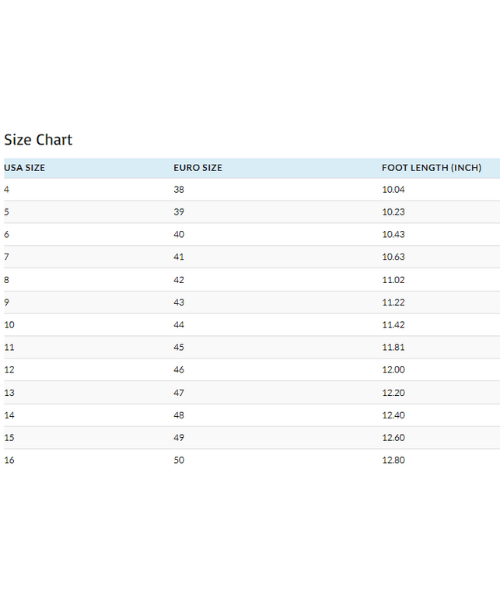This screenshot has width=500, height=600.
Task: Click Euro size 38 cell
Action: (x=179, y=189)
